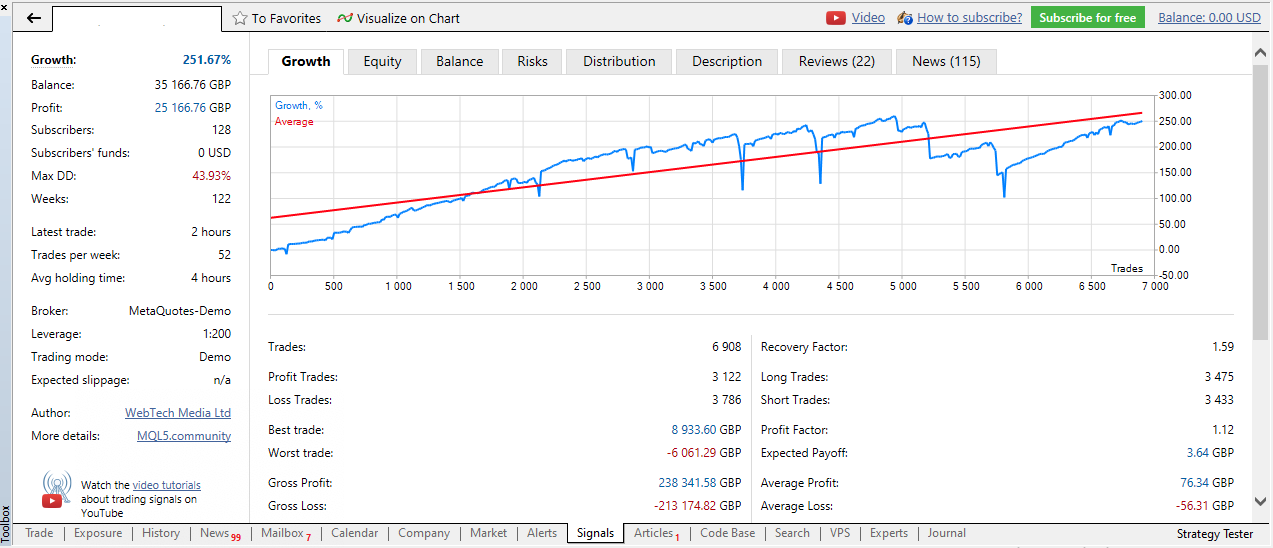Image resolution: width=1273 pixels, height=548 pixels.
Task: Click the Visualize on Chart icon
Action: tap(345, 18)
